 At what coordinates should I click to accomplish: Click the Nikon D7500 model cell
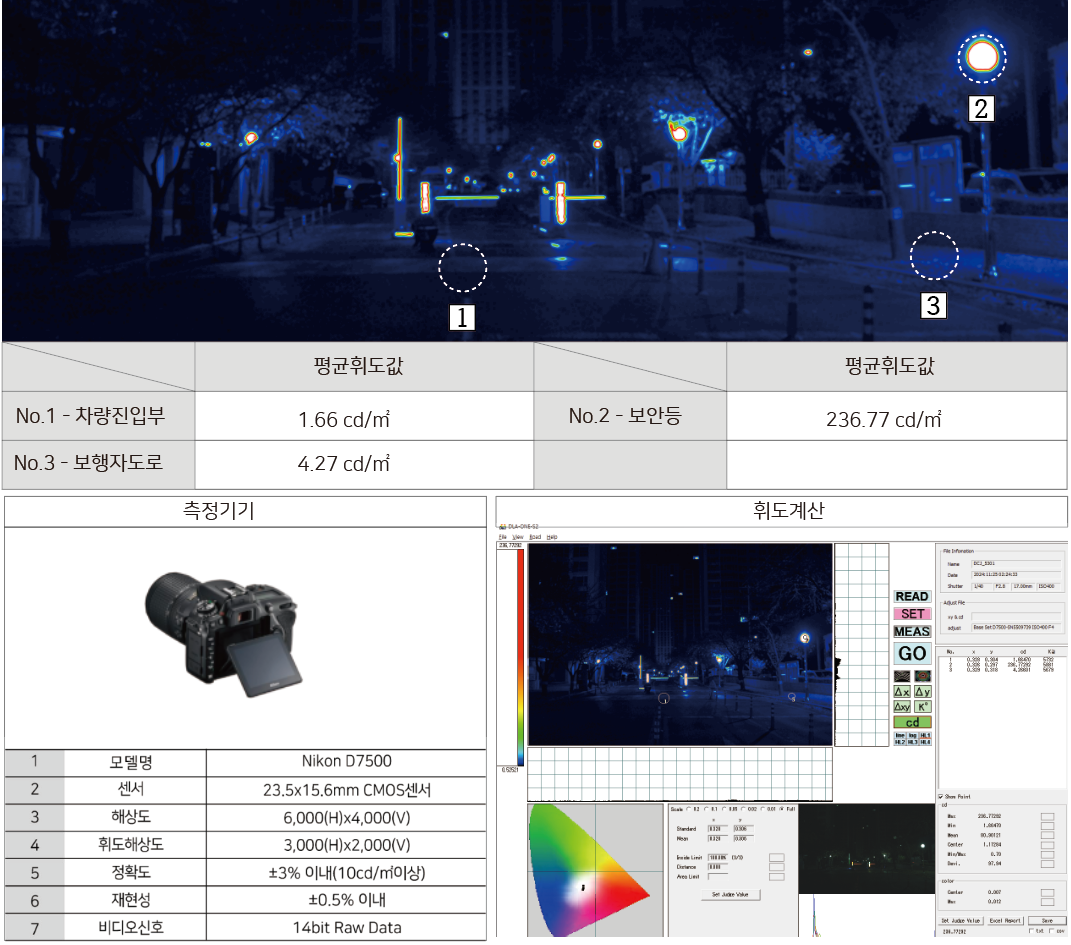(x=346, y=761)
